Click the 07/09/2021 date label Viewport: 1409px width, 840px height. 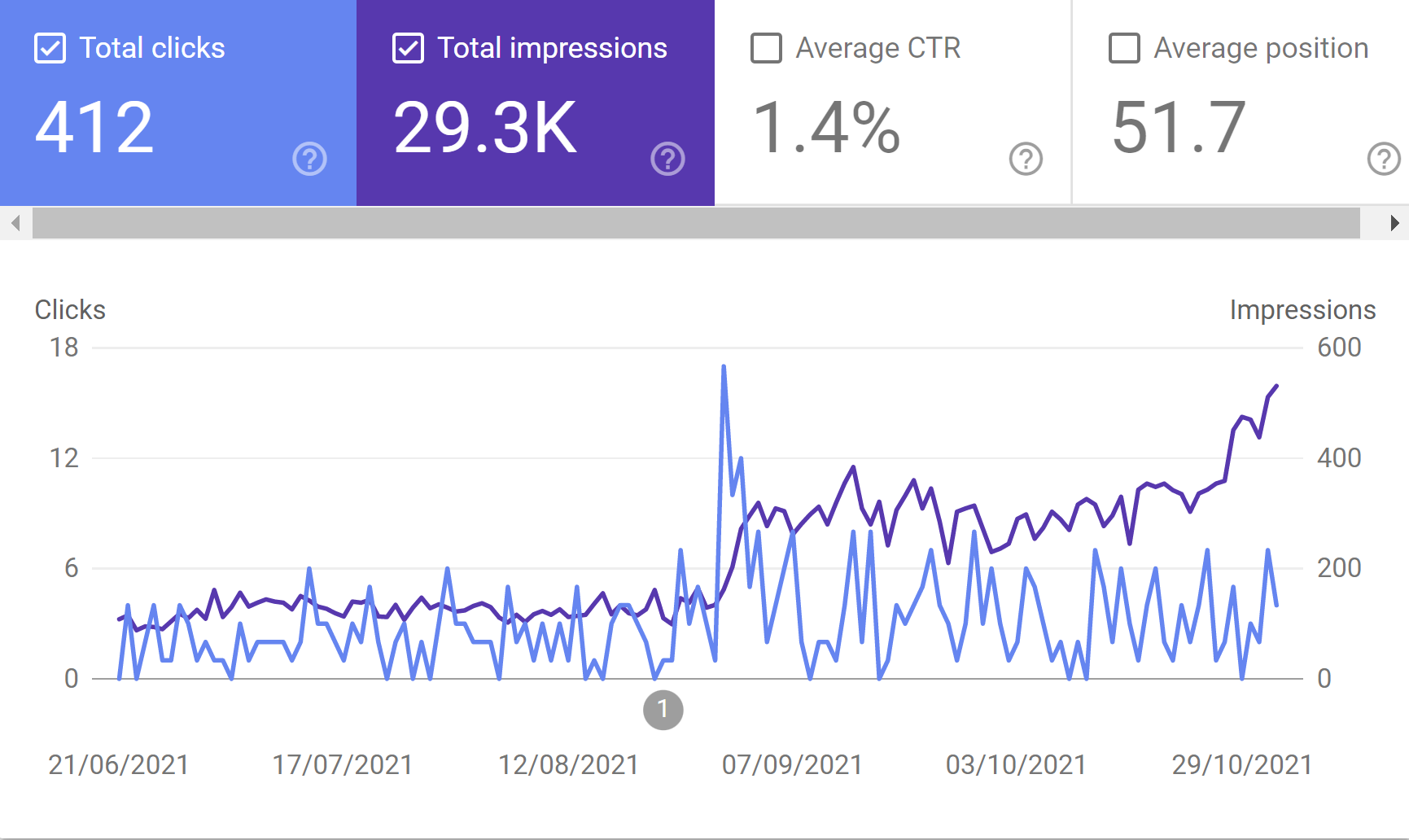click(x=792, y=765)
